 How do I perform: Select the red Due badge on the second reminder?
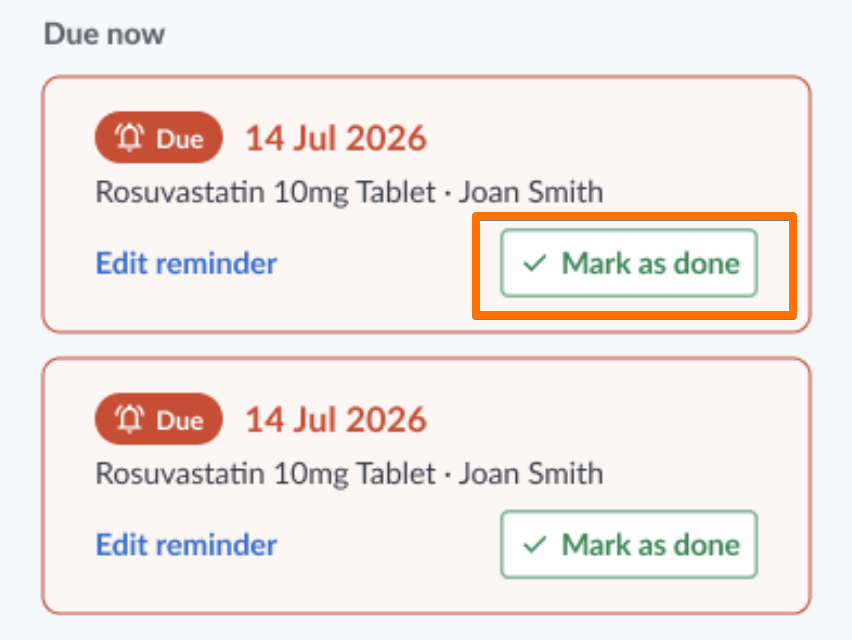(x=159, y=419)
